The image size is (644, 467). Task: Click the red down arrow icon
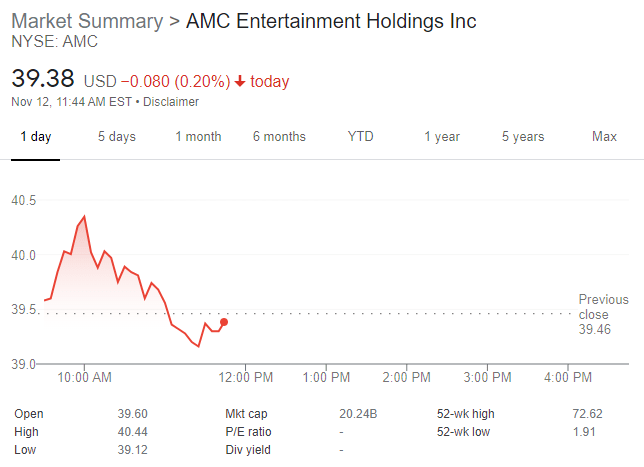[240, 81]
